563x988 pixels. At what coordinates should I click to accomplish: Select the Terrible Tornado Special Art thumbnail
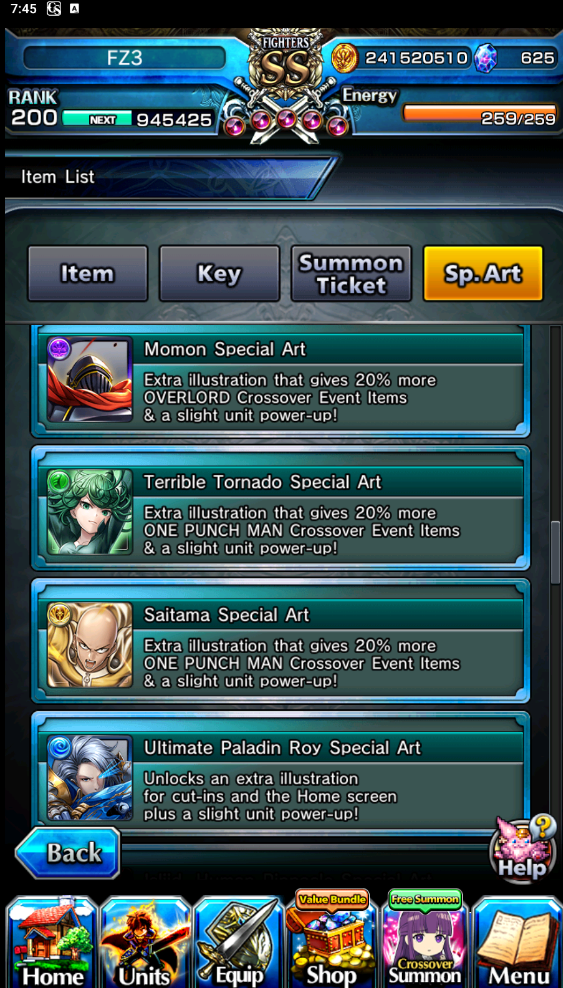(x=89, y=512)
